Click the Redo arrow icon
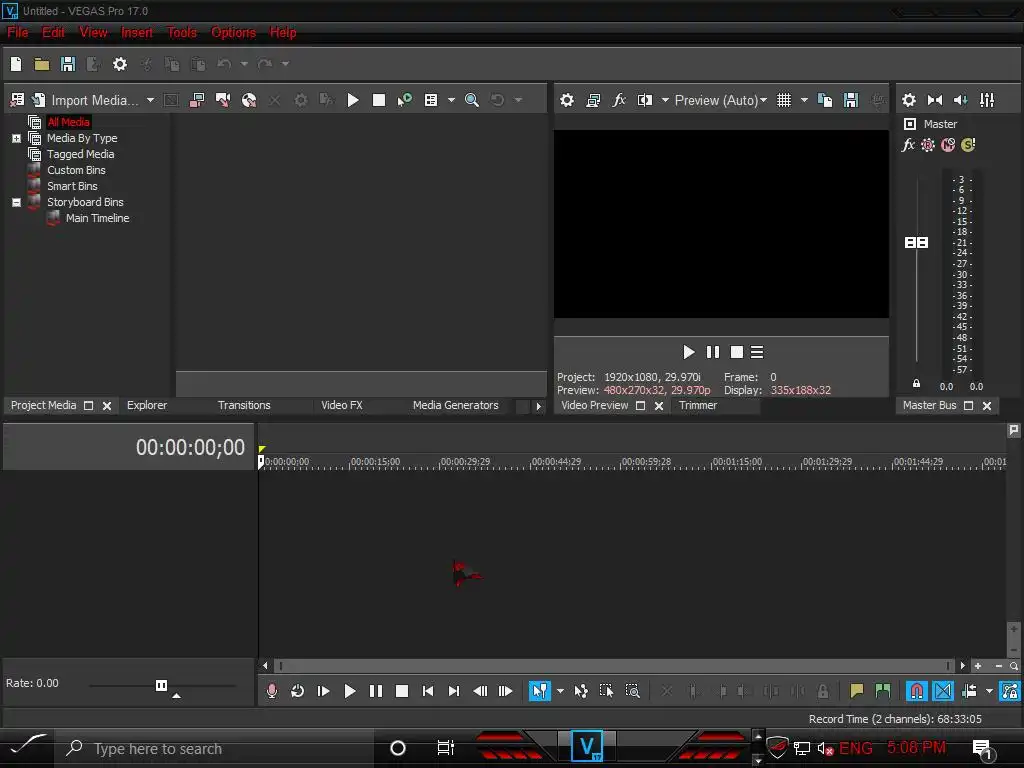Screen dimensions: 1024x768 (264, 64)
